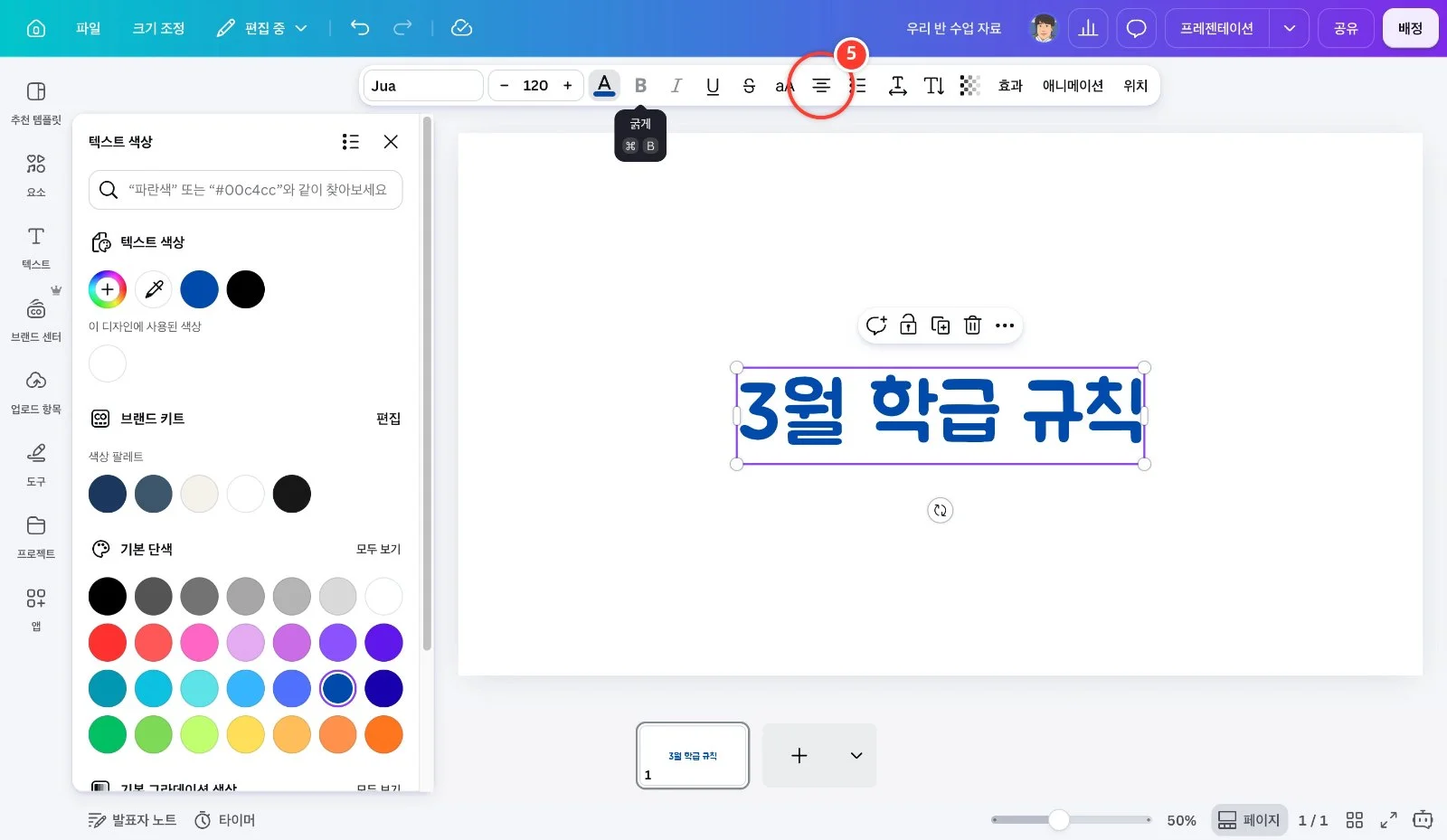Open the 앱 apps panel
The width and height of the screenshot is (1447, 840).
coord(36,609)
